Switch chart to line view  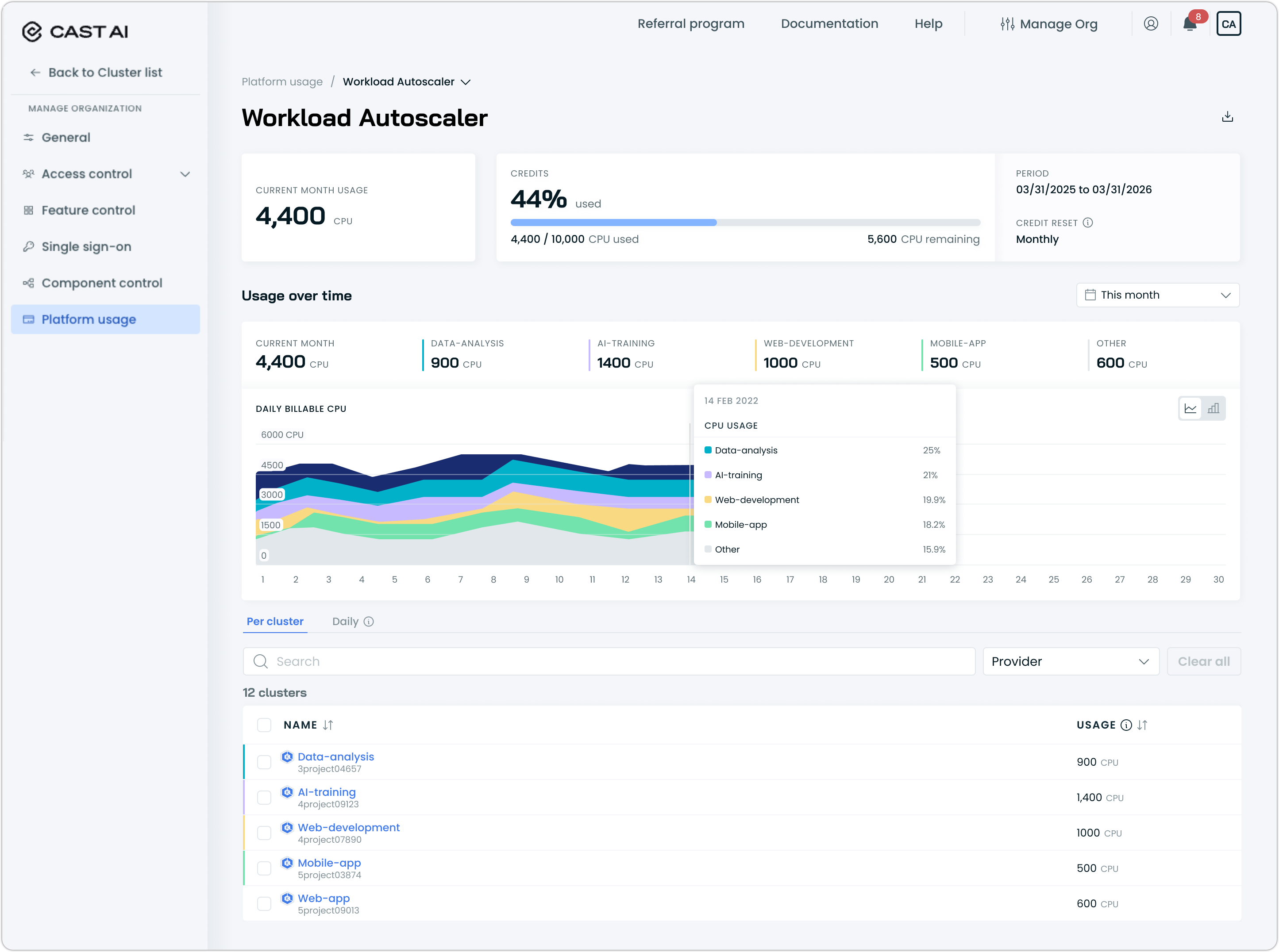point(1190,409)
